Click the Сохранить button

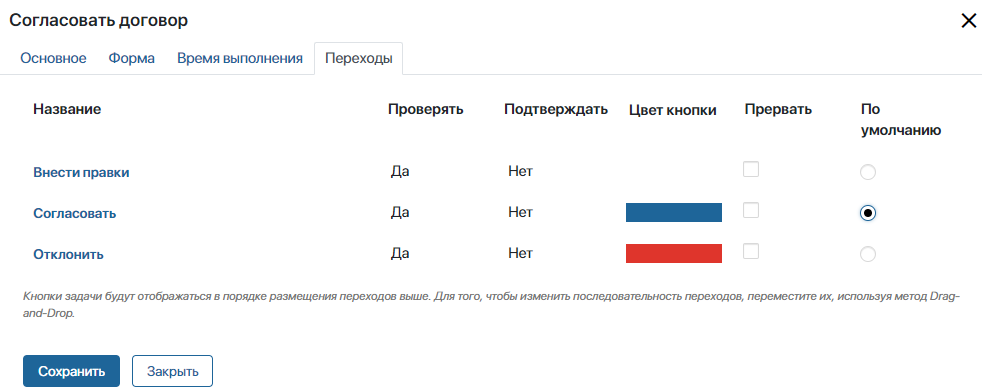click(71, 371)
